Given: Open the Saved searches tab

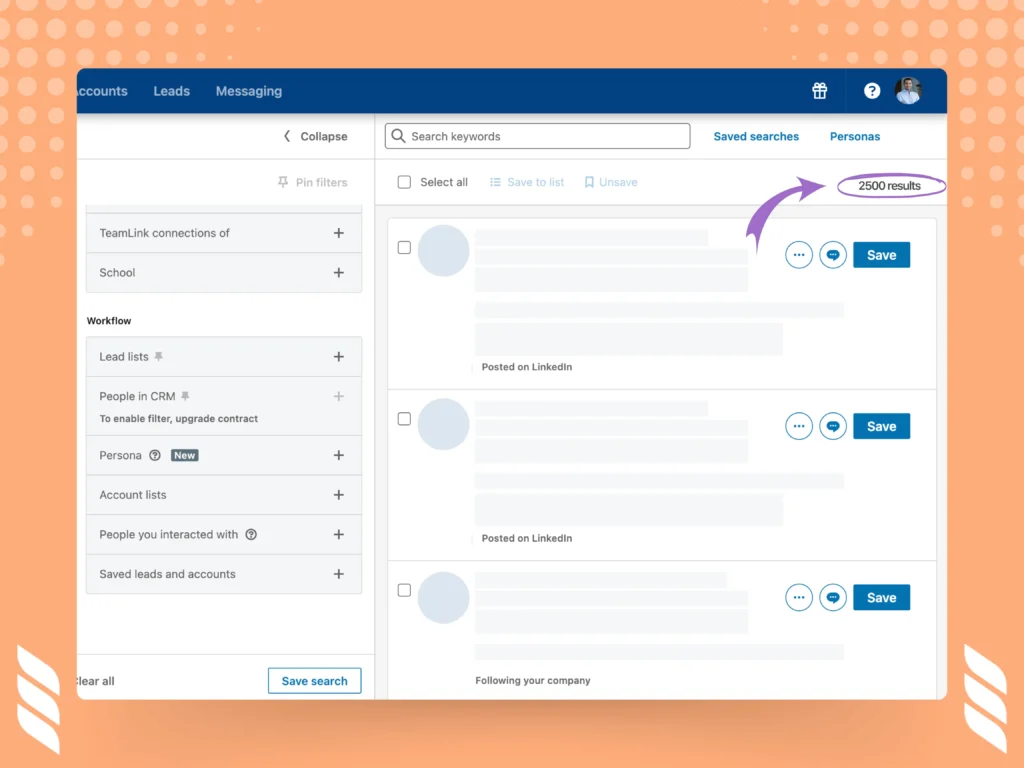Looking at the screenshot, I should coord(756,136).
